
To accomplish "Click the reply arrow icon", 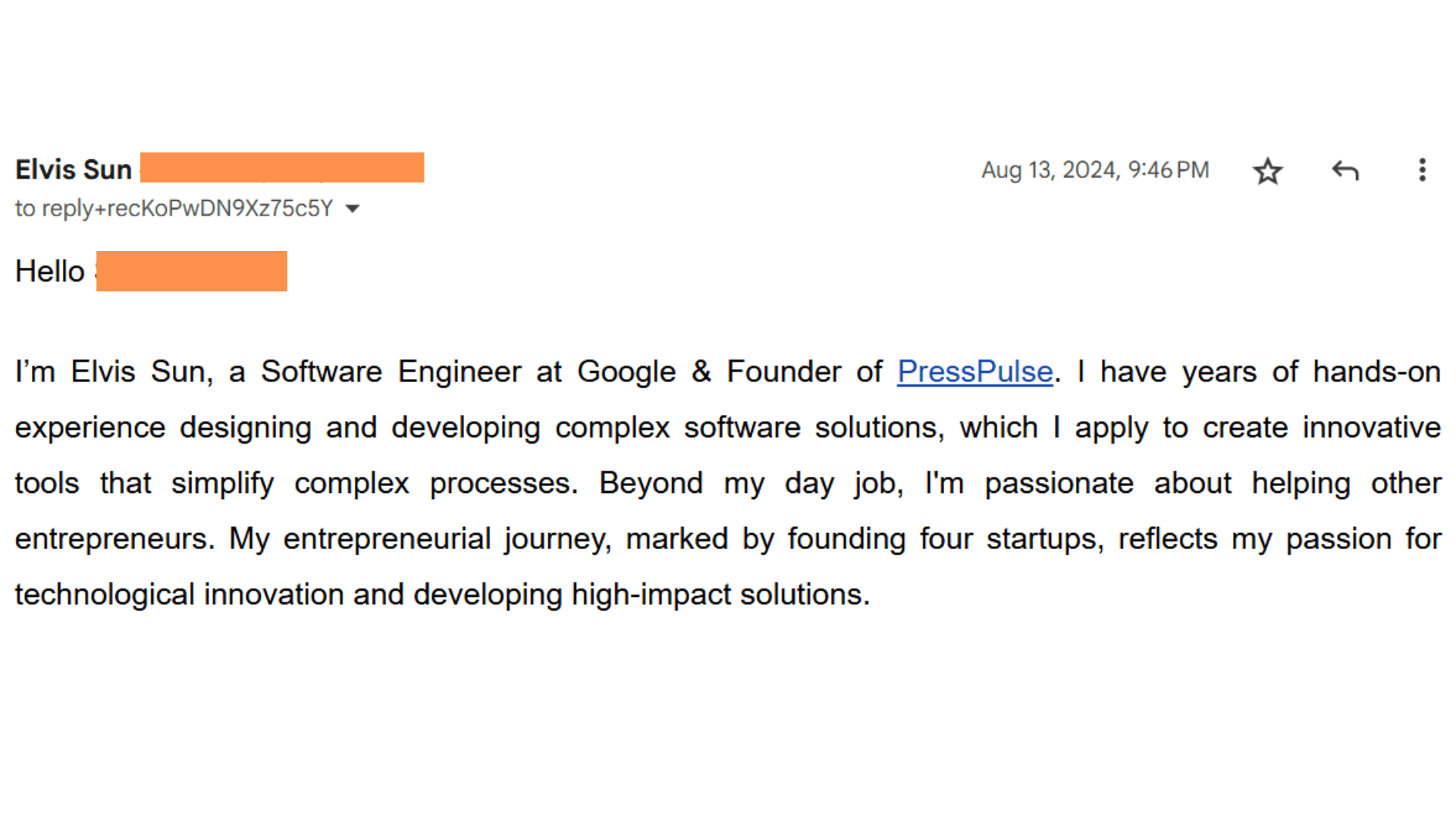I will (x=1345, y=171).
